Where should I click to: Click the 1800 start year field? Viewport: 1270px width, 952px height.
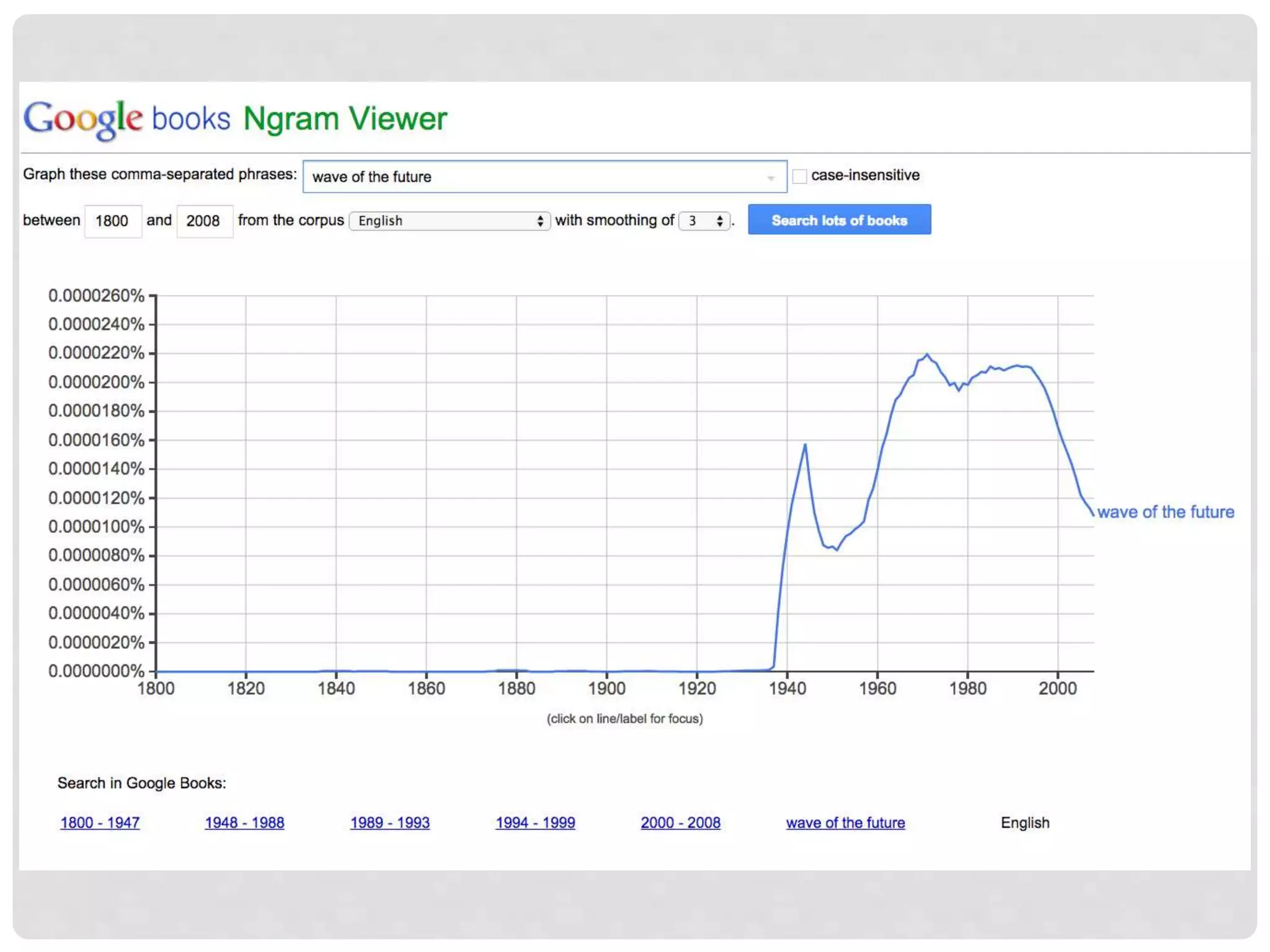(x=112, y=221)
